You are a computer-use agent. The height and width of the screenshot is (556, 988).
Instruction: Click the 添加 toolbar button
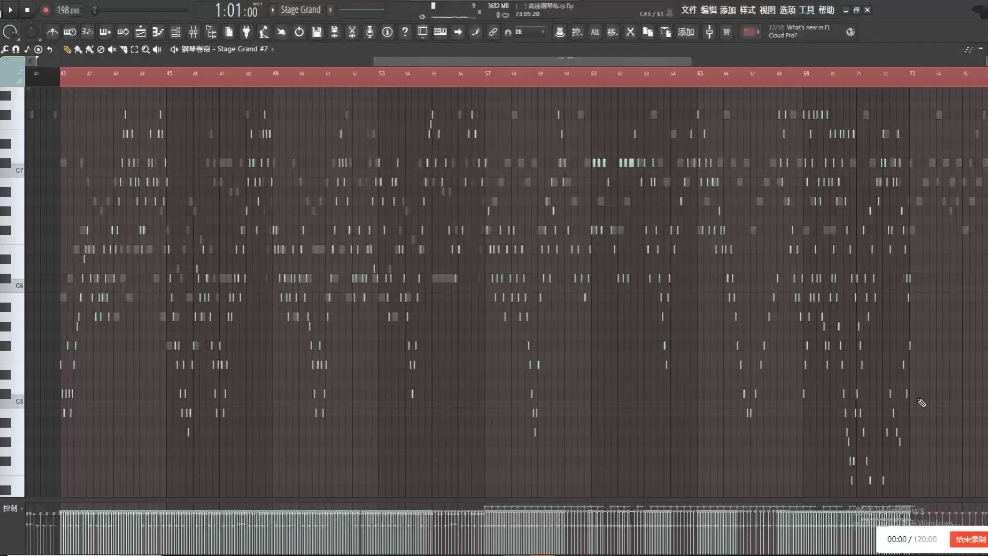coord(686,32)
